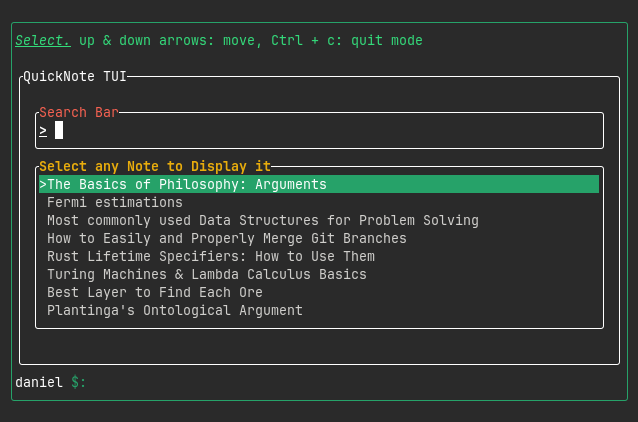Select 'How to Easily and Properly Merge Git Branches'
638x422 pixels.
(227, 238)
